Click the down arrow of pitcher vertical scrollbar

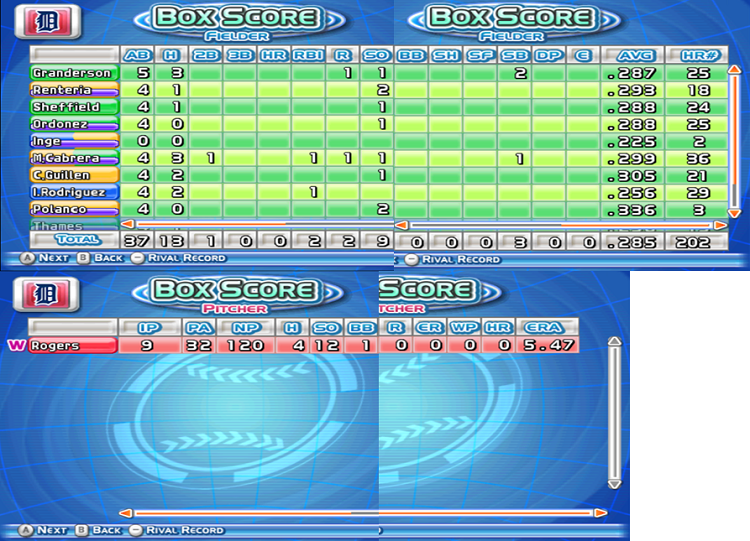tap(614, 484)
